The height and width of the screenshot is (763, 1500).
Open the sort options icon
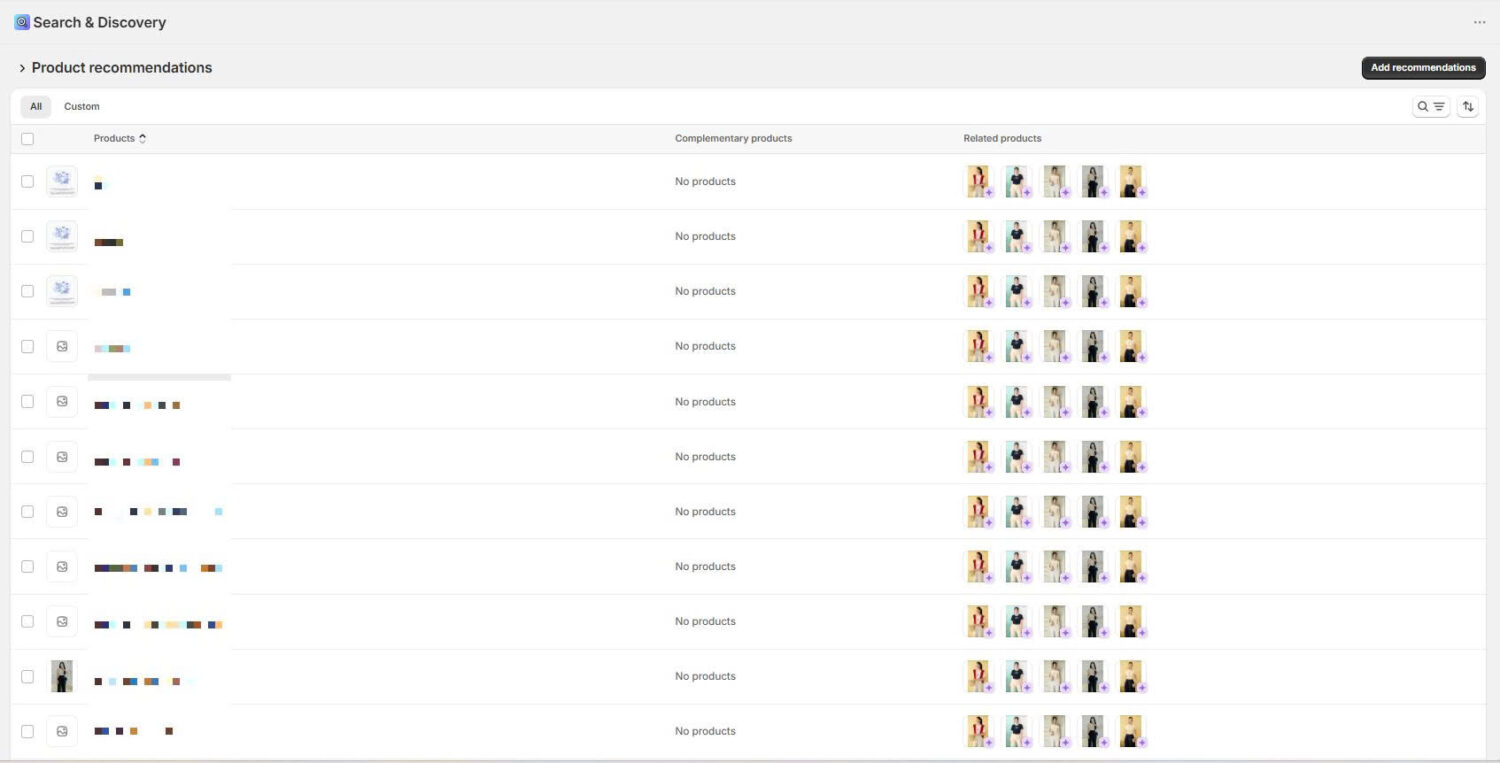coord(1467,106)
